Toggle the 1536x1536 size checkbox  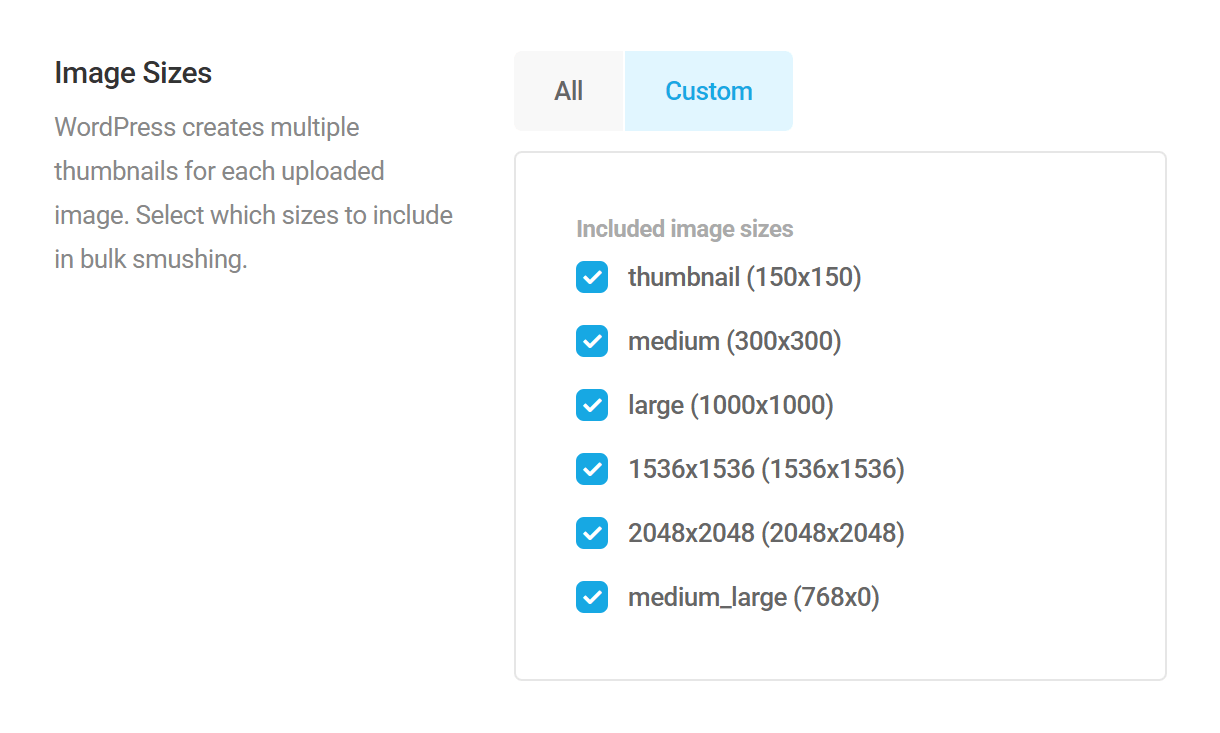click(x=592, y=469)
